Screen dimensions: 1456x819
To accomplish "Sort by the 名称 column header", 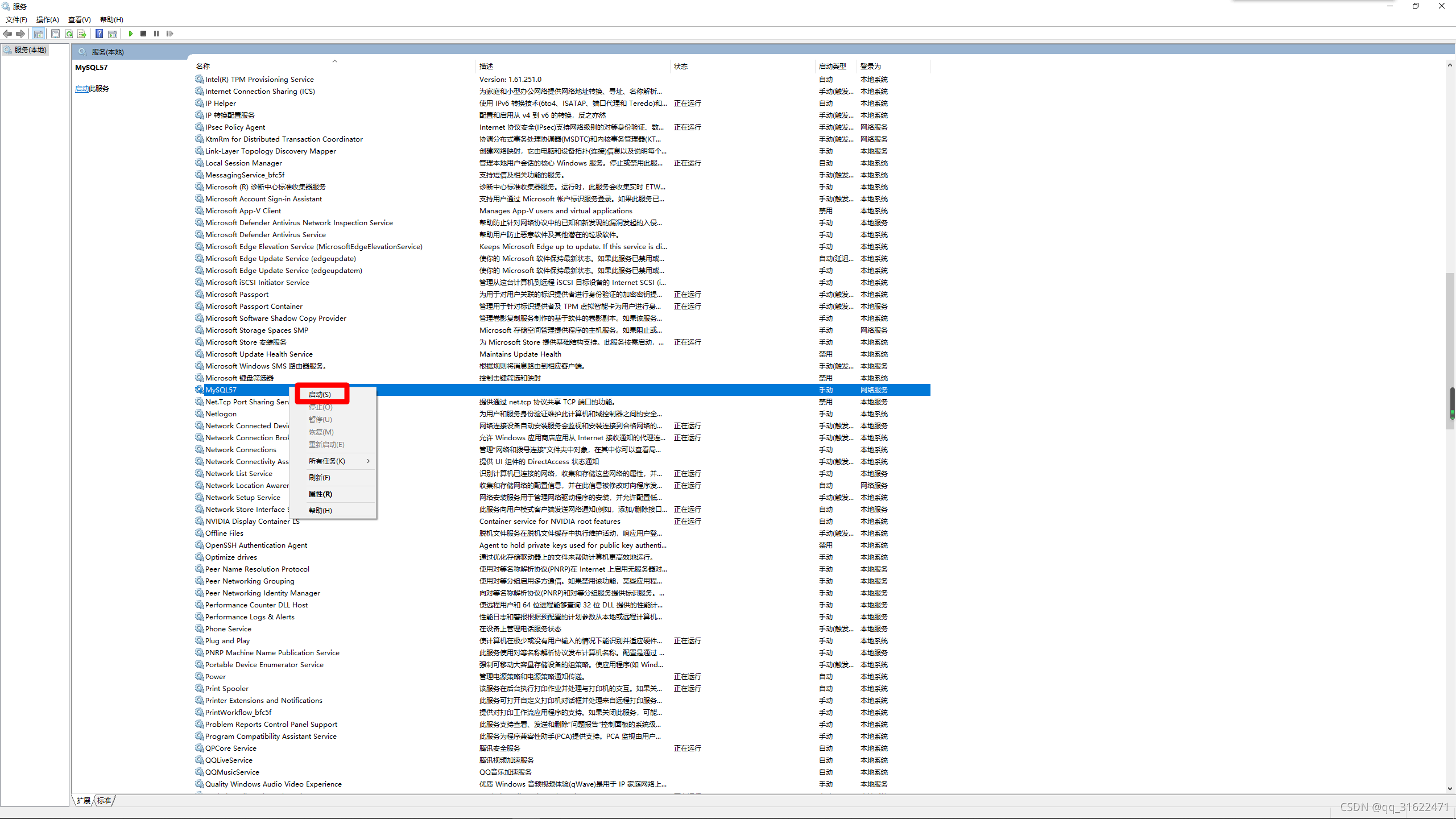I will click(x=203, y=67).
